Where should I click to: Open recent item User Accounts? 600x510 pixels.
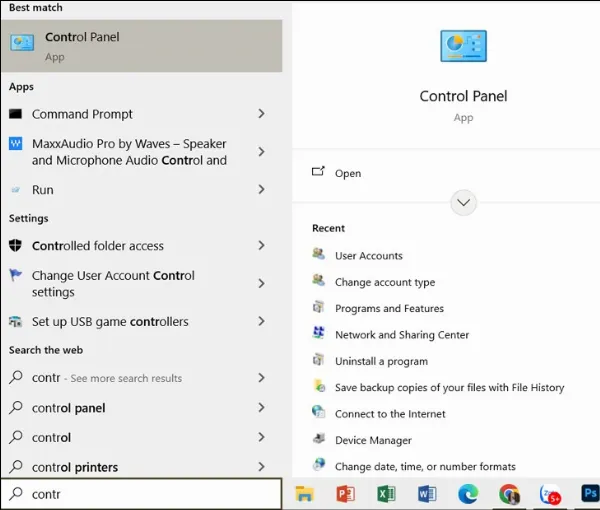[x=368, y=256]
